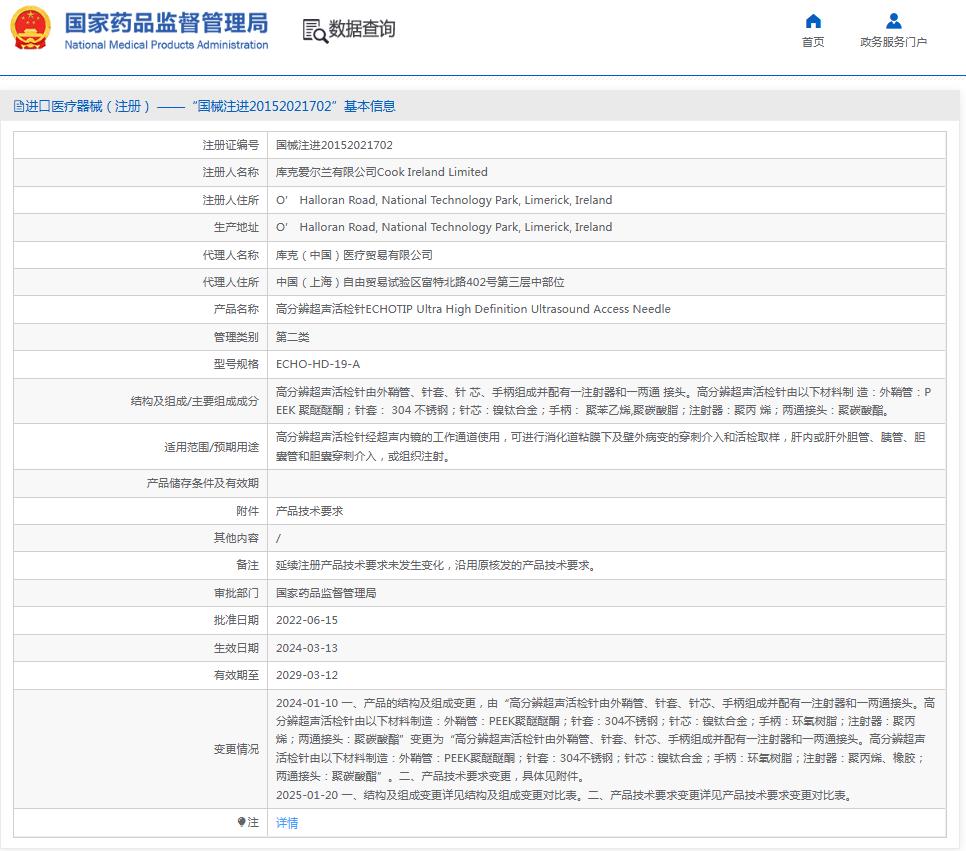Viewport: 966px width, 851px height.
Task: Open 政务服务门户 user portal icon
Action: (893, 22)
